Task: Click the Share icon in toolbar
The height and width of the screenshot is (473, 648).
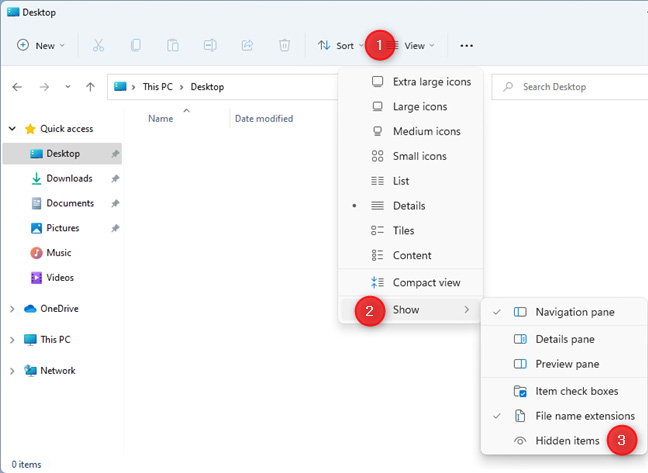Action: tap(247, 45)
